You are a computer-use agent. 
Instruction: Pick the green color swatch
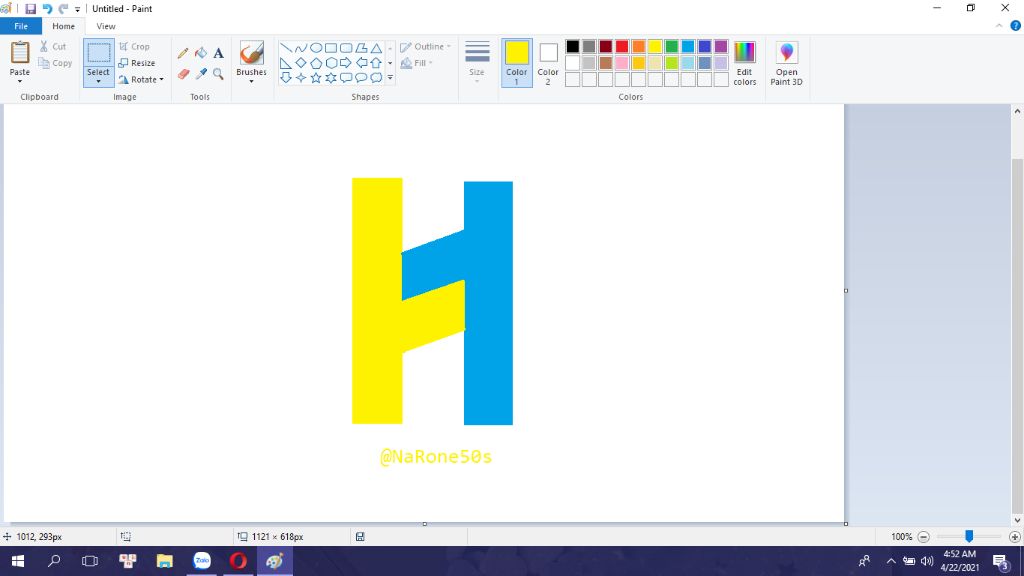[x=671, y=46]
